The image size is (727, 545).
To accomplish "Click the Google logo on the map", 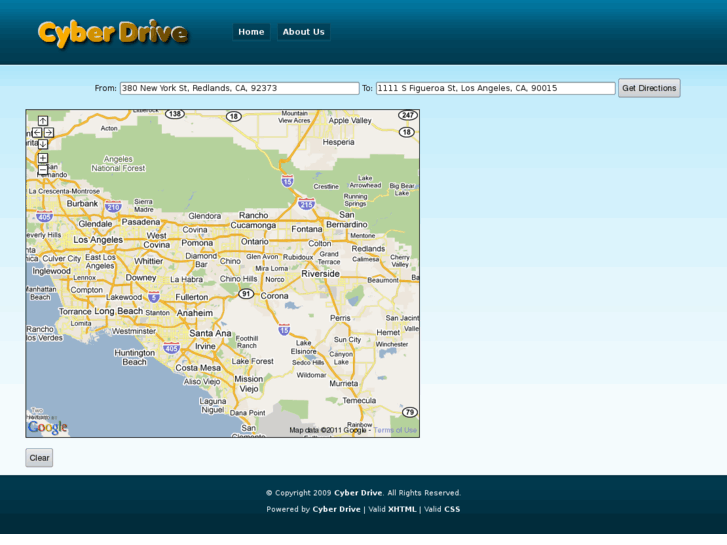I will [48, 427].
